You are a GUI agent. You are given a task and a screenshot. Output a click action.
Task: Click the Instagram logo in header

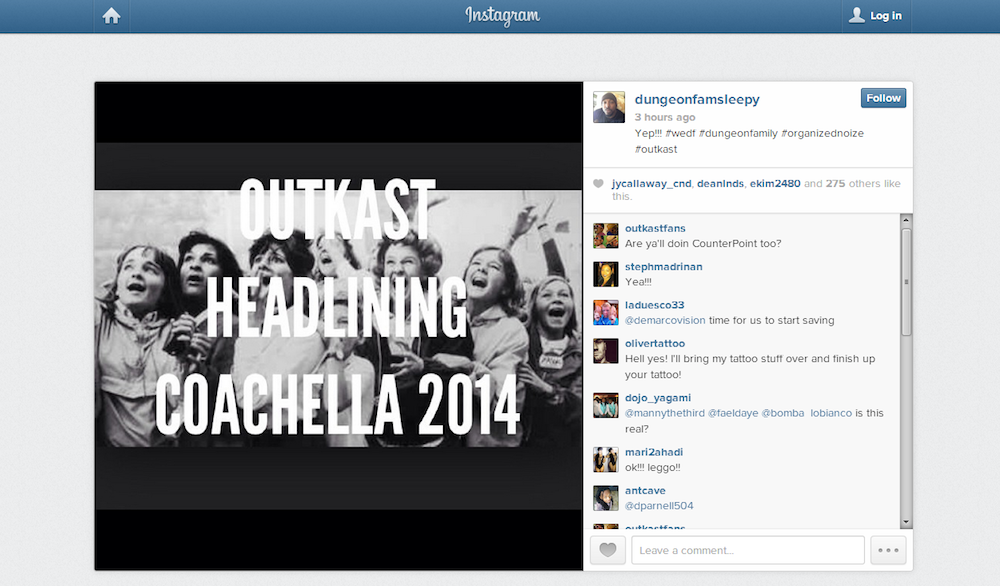tap(502, 16)
